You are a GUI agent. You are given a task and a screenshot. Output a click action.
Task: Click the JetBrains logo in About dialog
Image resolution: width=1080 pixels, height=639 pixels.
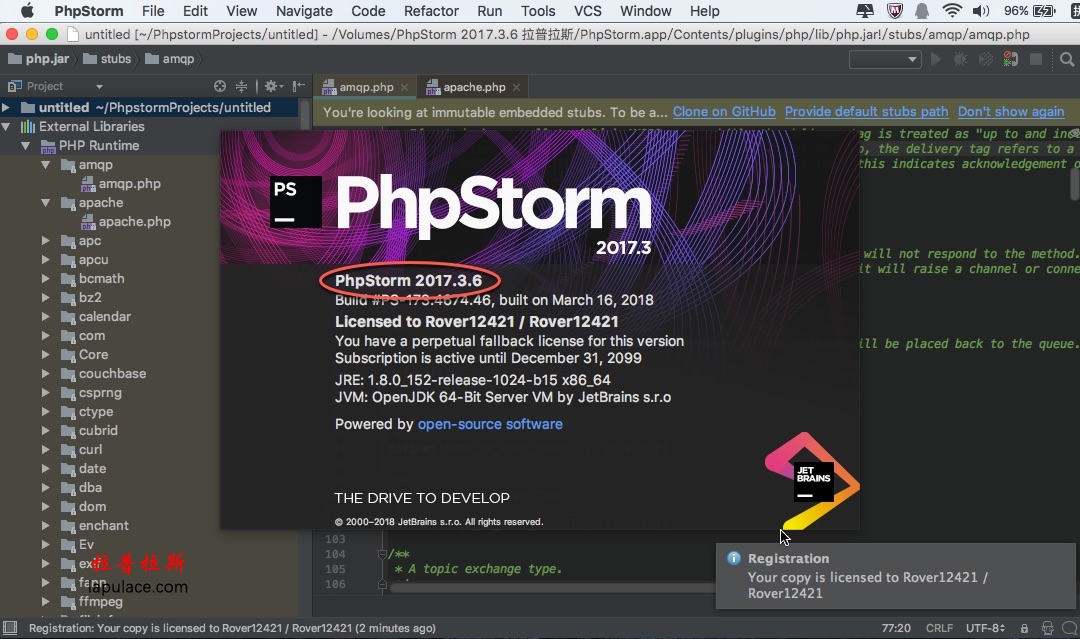[x=813, y=481]
